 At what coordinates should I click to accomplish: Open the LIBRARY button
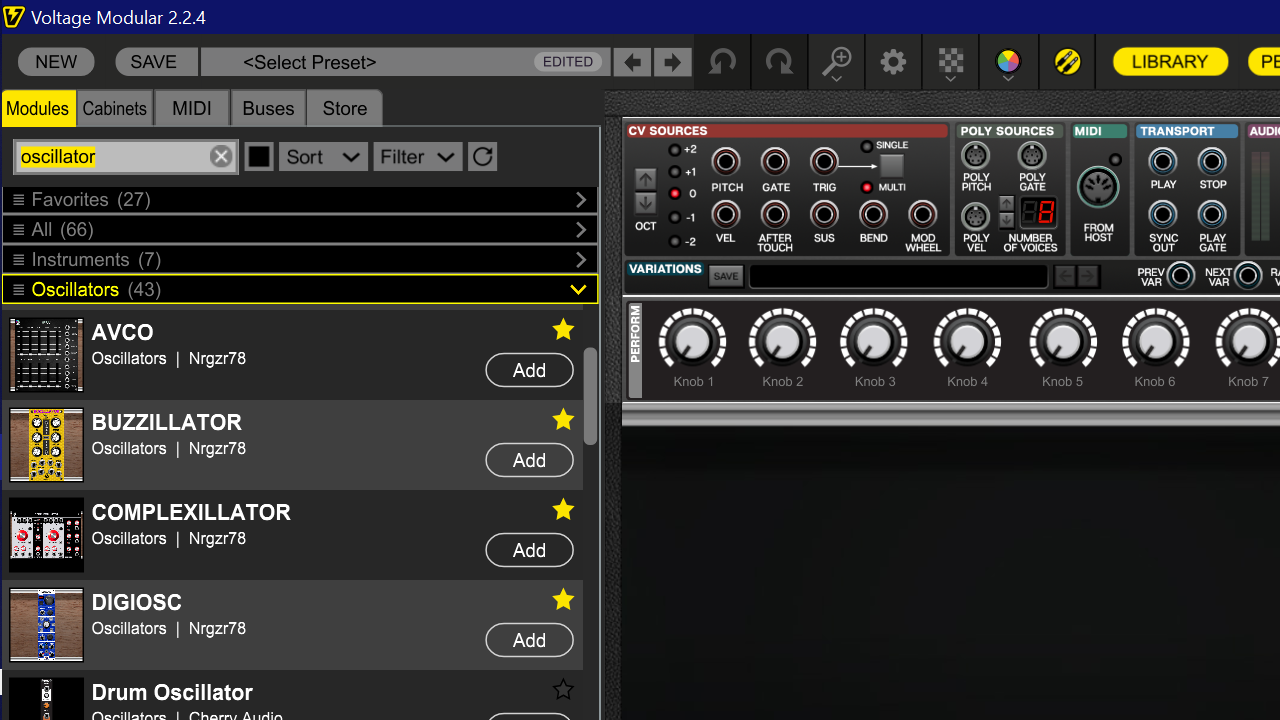pyautogui.click(x=1170, y=62)
